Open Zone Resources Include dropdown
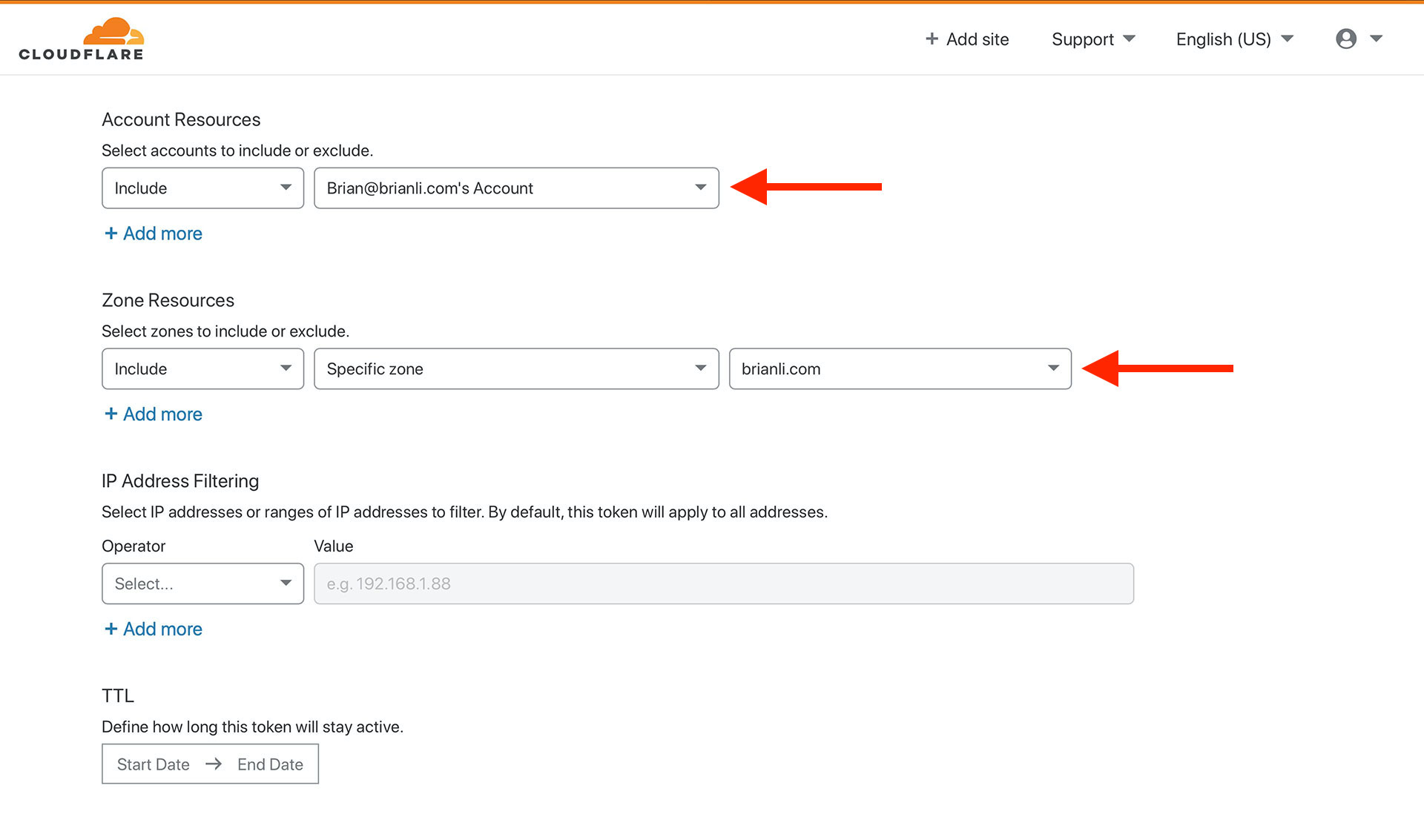 (x=202, y=369)
